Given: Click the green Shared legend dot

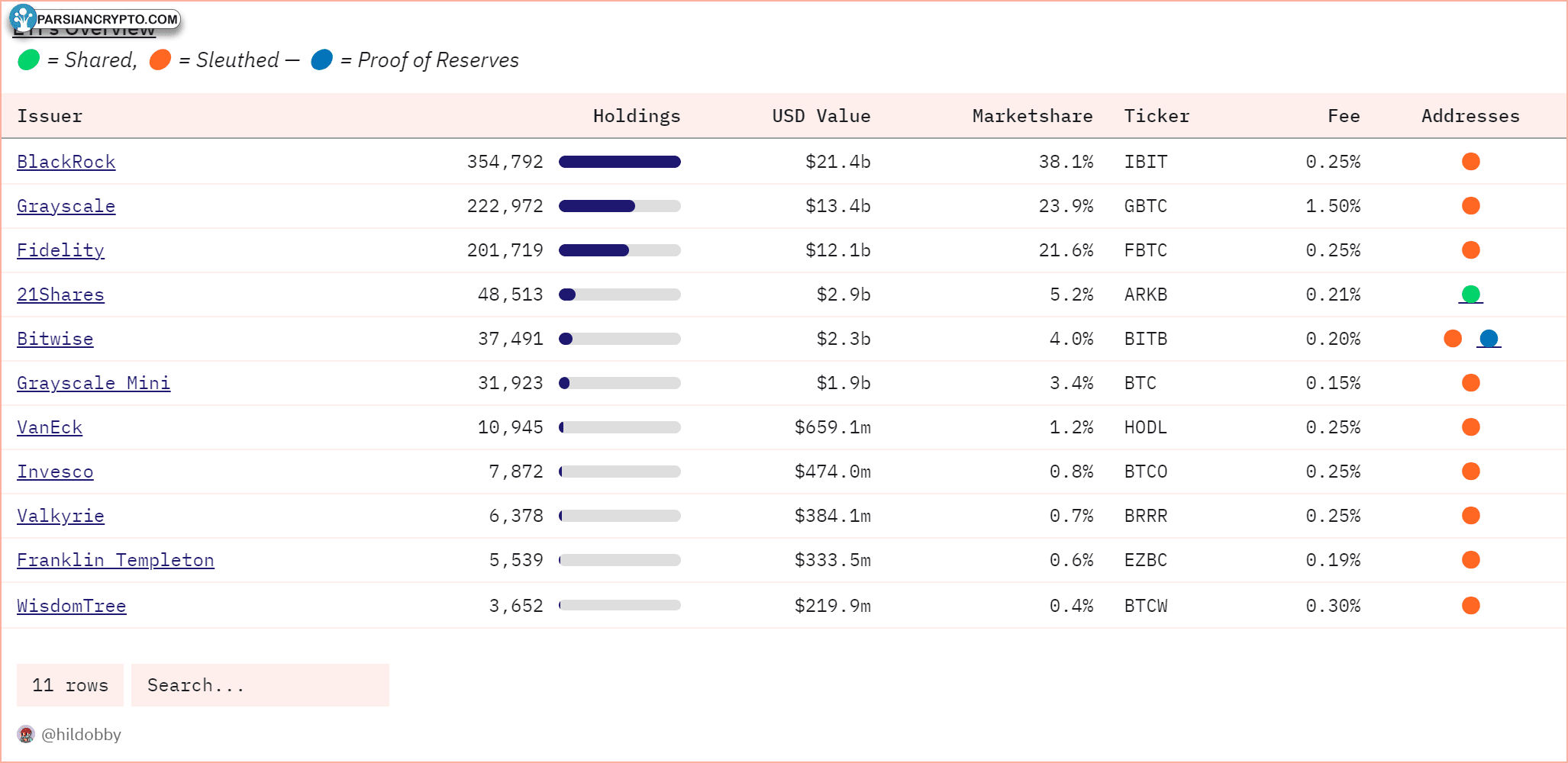Looking at the screenshot, I should point(29,60).
